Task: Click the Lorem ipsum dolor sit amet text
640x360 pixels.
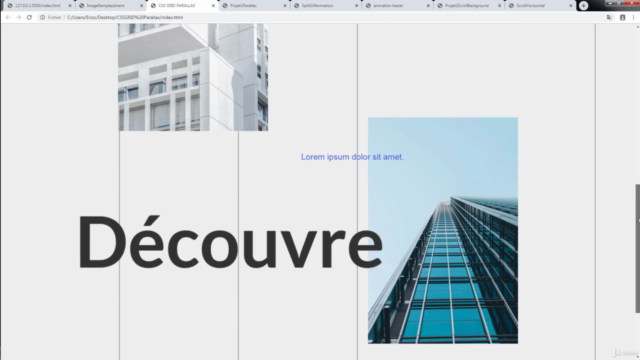Action: point(352,157)
